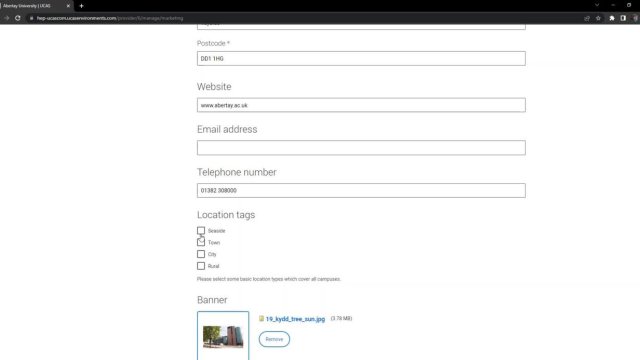Image resolution: width=640 pixels, height=360 pixels.
Task: Open the 19_kydd_tree_sun.jpg file link
Action: point(295,319)
